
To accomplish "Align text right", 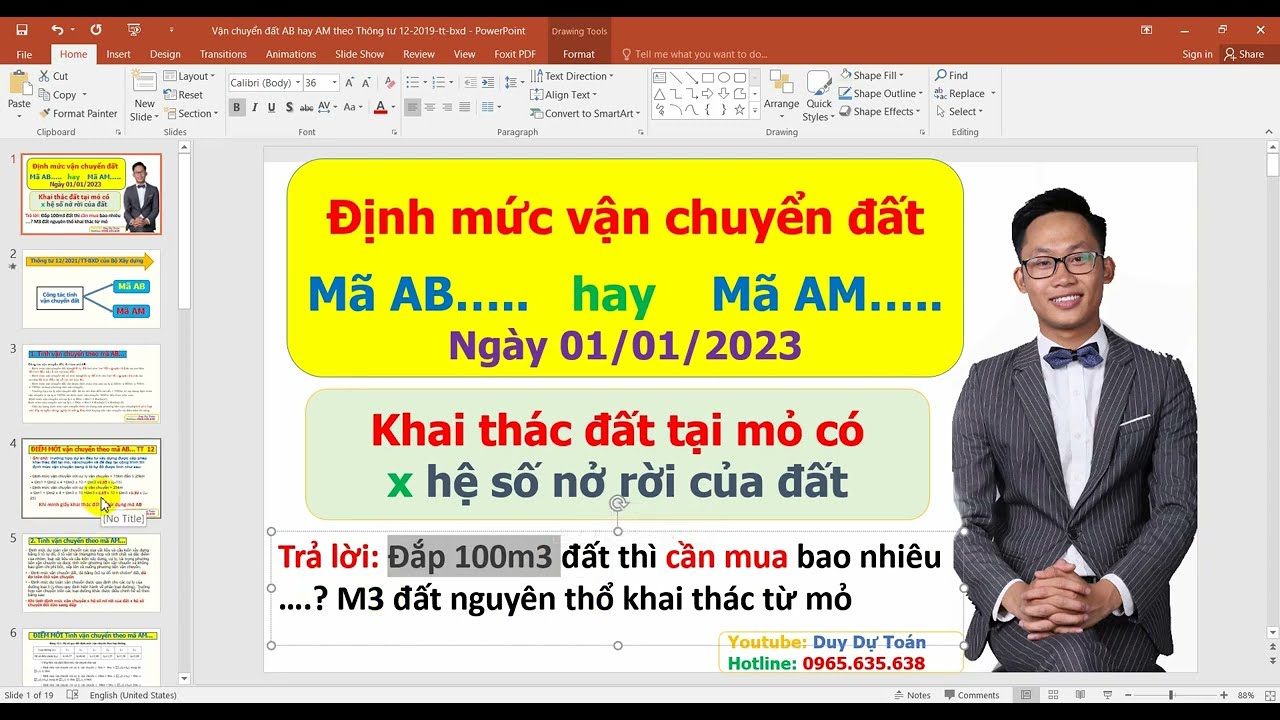I will [x=448, y=107].
